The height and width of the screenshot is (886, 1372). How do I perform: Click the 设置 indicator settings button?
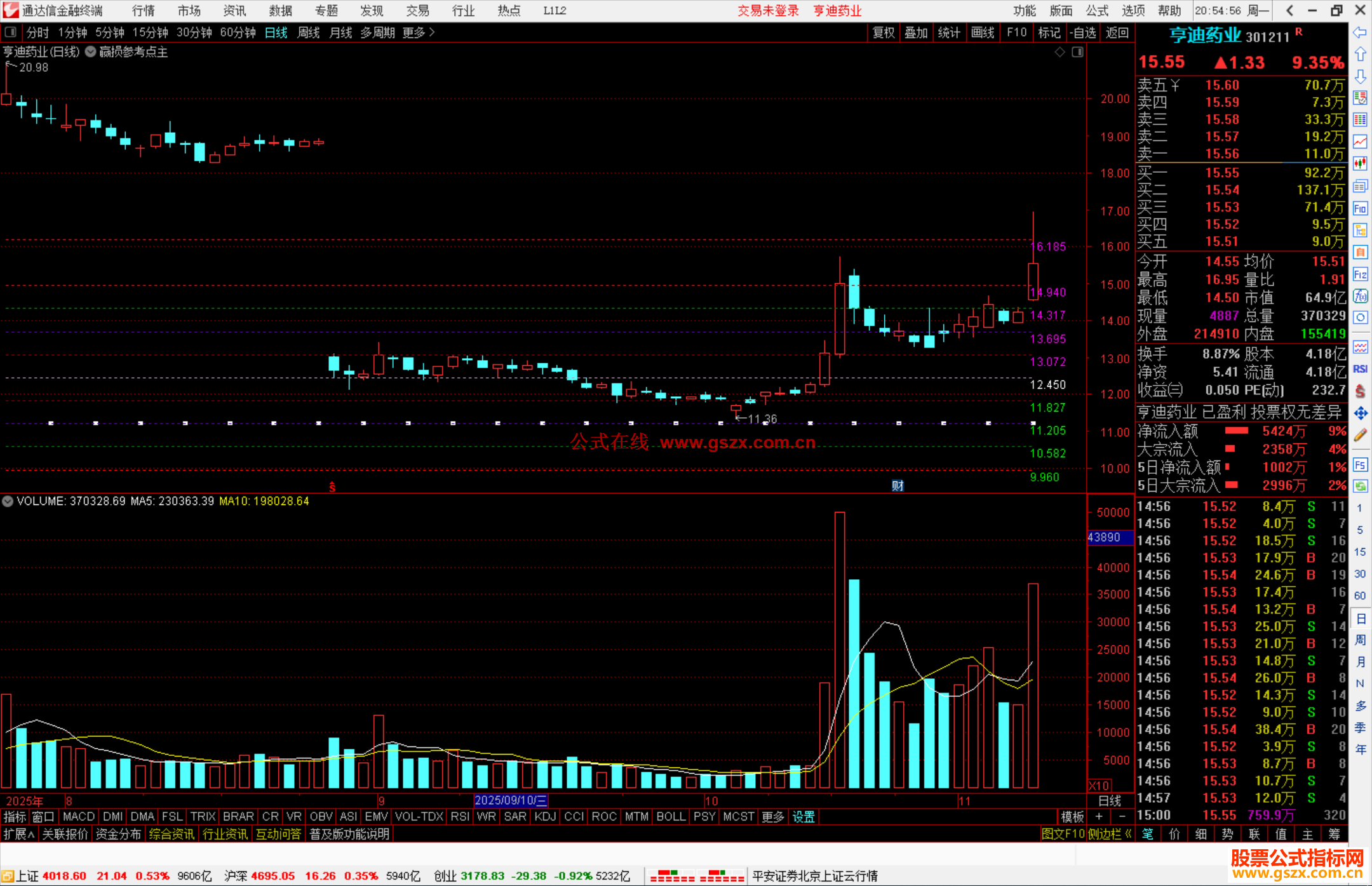804,817
